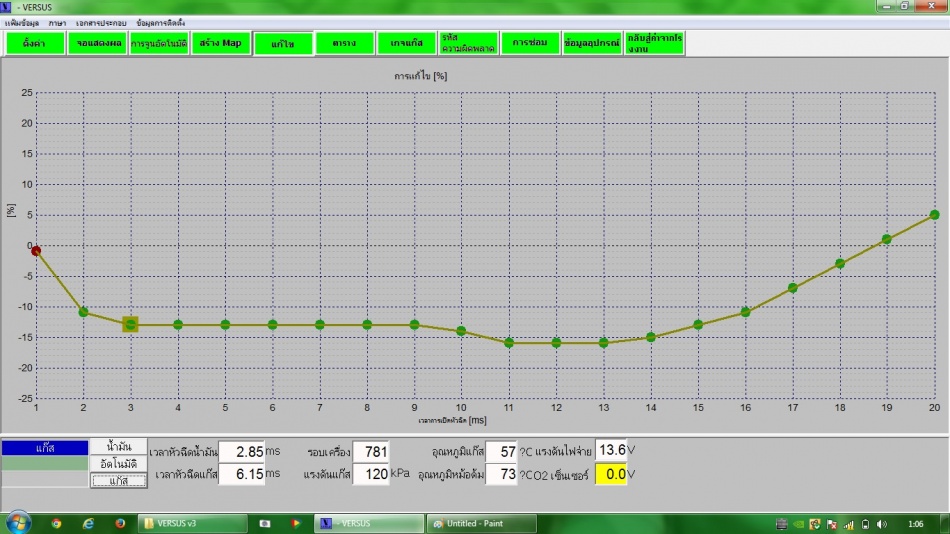
Task: Click the น้ำมัน (Petrol) mode button
Action: pos(119,447)
